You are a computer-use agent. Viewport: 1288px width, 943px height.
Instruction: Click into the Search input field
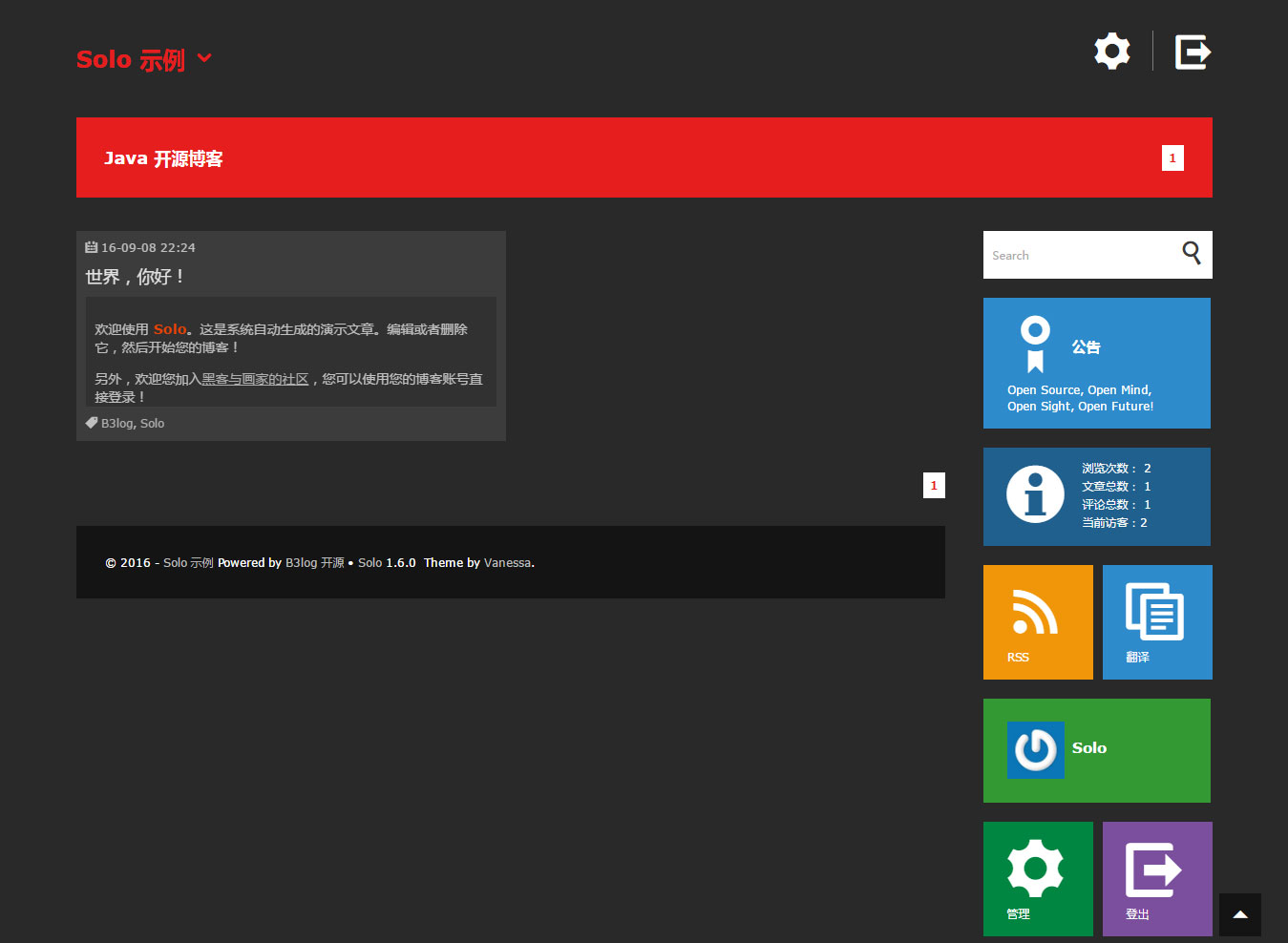1081,255
